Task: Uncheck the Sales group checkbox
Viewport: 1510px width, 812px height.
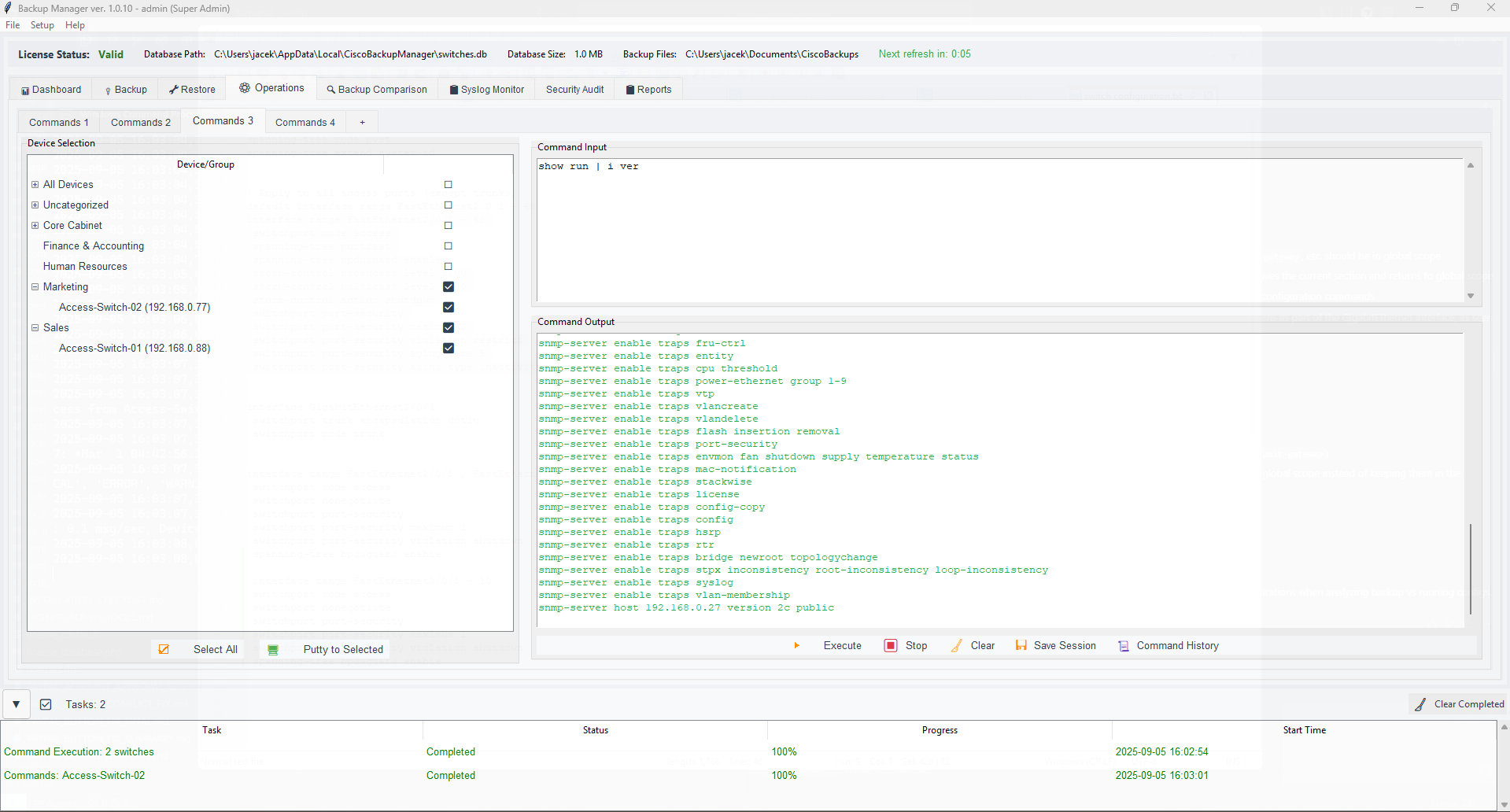Action: (449, 327)
